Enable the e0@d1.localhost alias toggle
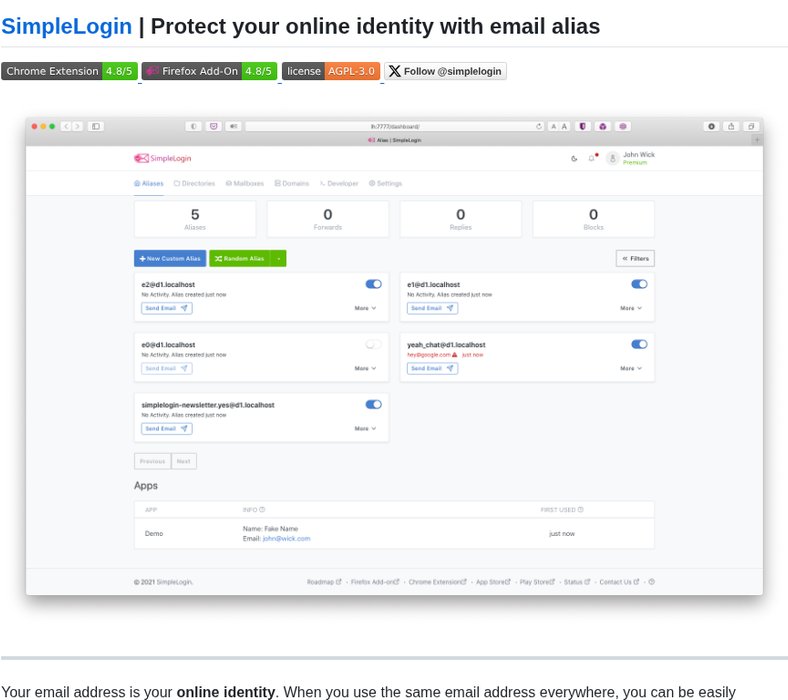 coord(373,345)
